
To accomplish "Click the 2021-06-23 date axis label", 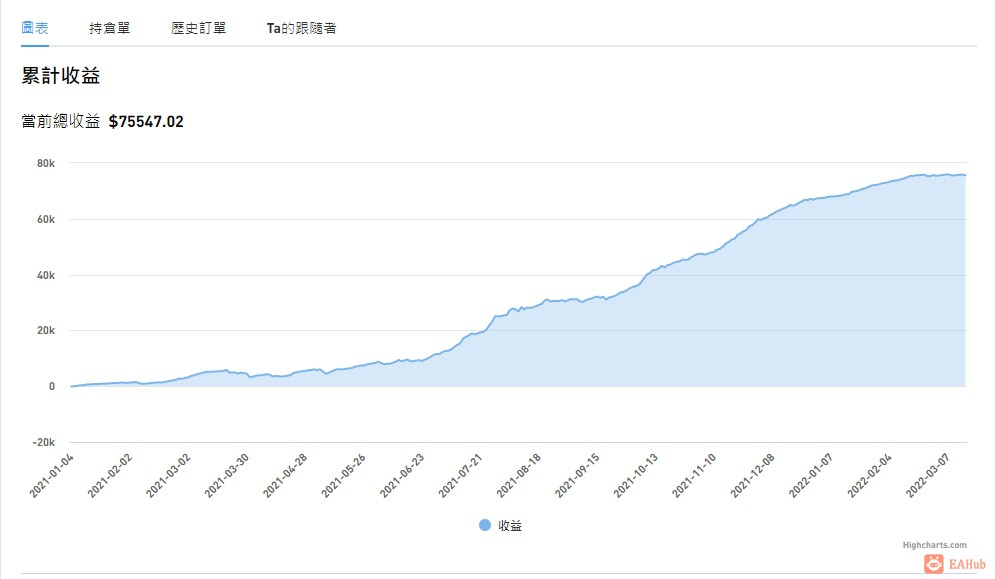I will [402, 476].
